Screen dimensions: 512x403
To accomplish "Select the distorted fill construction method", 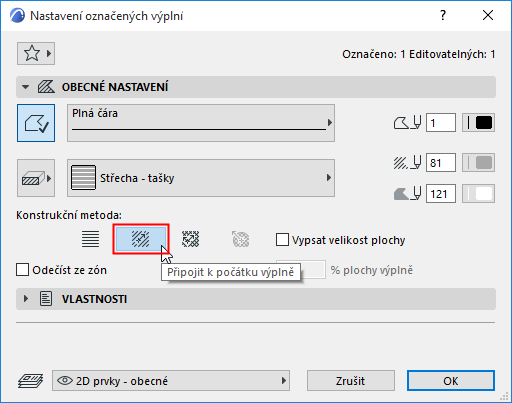I will point(191,239).
